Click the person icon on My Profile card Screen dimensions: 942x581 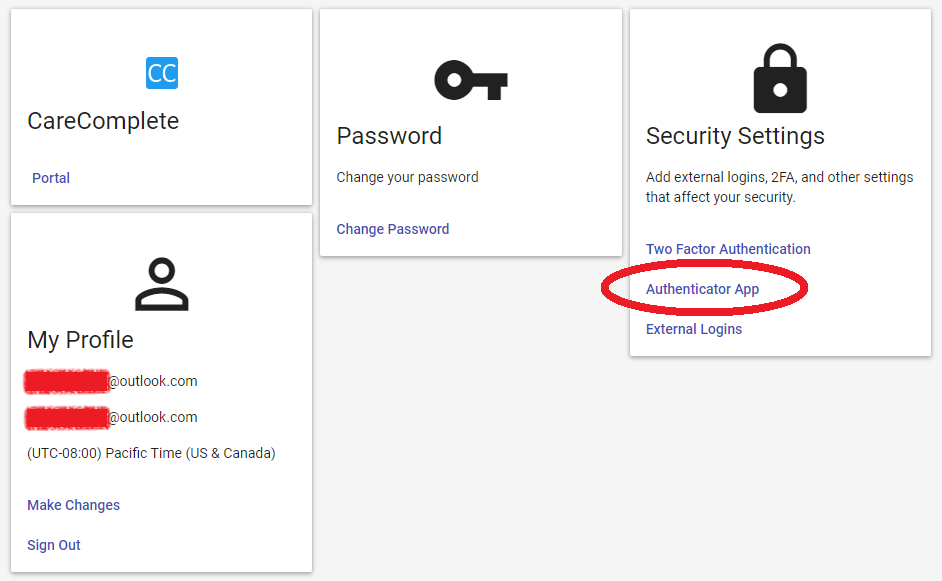[x=161, y=283]
